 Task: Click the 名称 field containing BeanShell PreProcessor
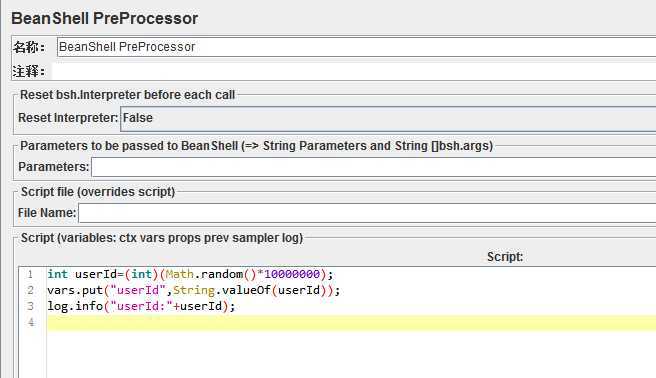click(356, 47)
